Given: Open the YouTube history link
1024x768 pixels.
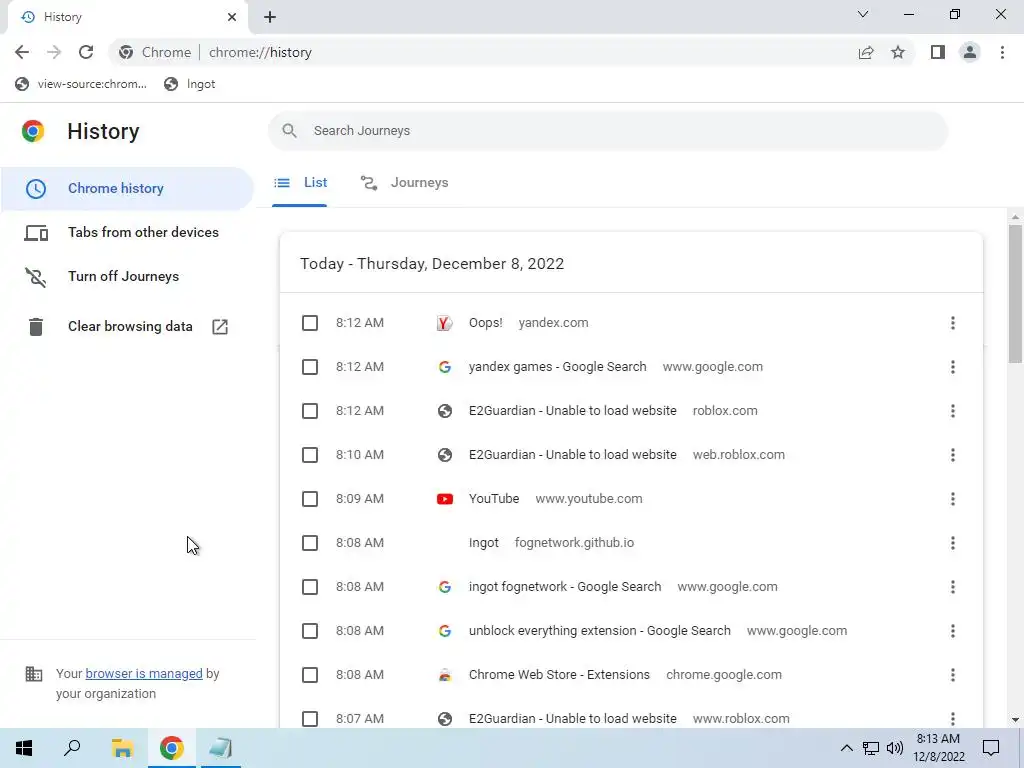Looking at the screenshot, I should (x=494, y=499).
